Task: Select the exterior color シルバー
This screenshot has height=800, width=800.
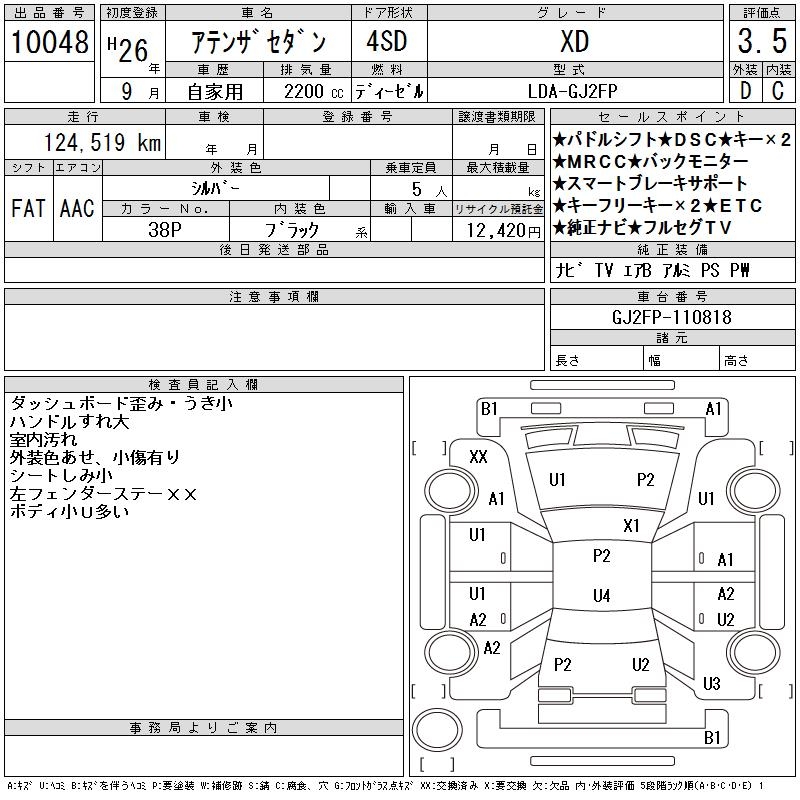Action: click(215, 188)
